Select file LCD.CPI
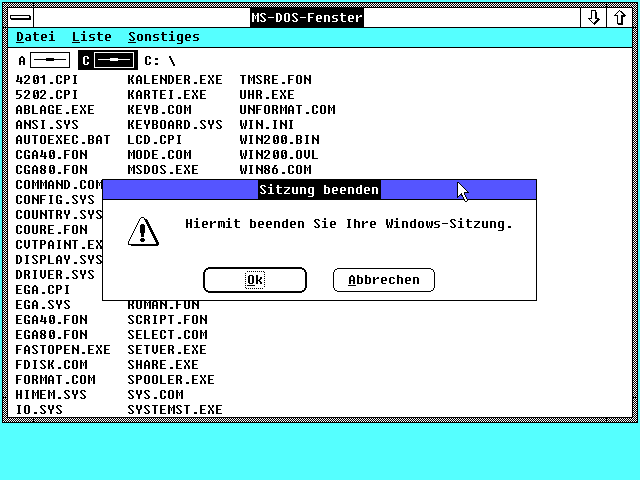Image resolution: width=640 pixels, height=480 pixels. tap(155, 140)
